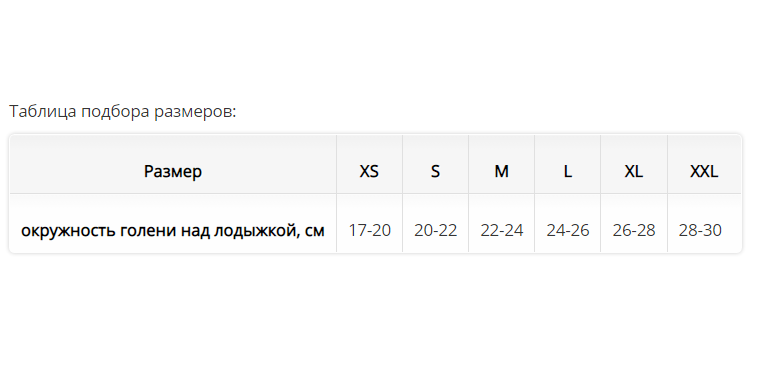765x382 pixels.
Task: Click the L size column header
Action: (x=567, y=171)
